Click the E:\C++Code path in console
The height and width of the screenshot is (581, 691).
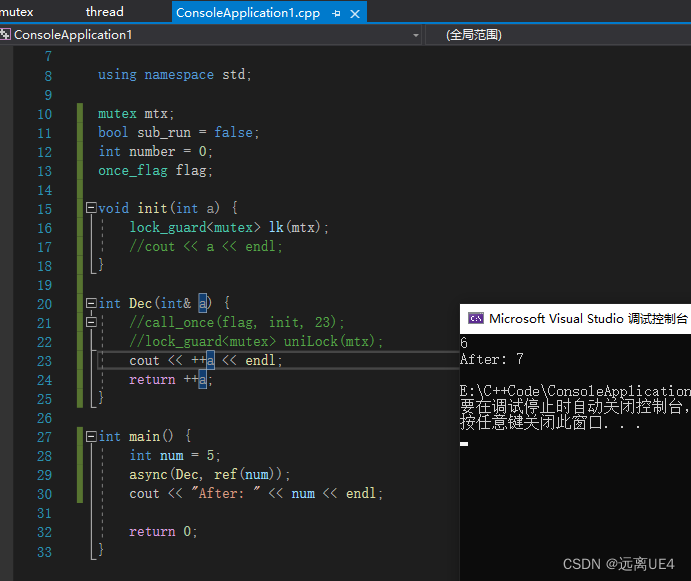click(575, 391)
